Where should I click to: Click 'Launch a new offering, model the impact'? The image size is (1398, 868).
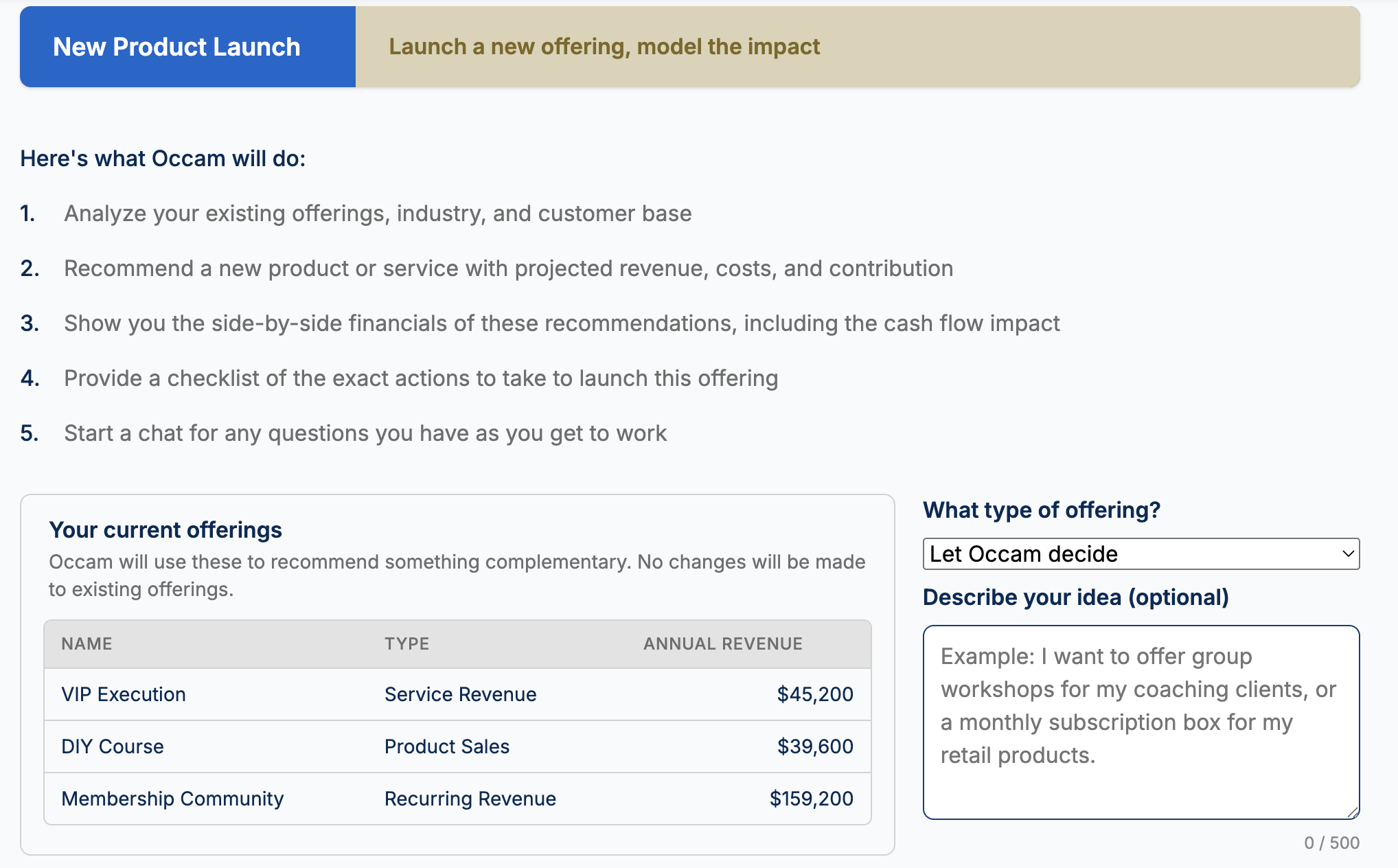(604, 47)
